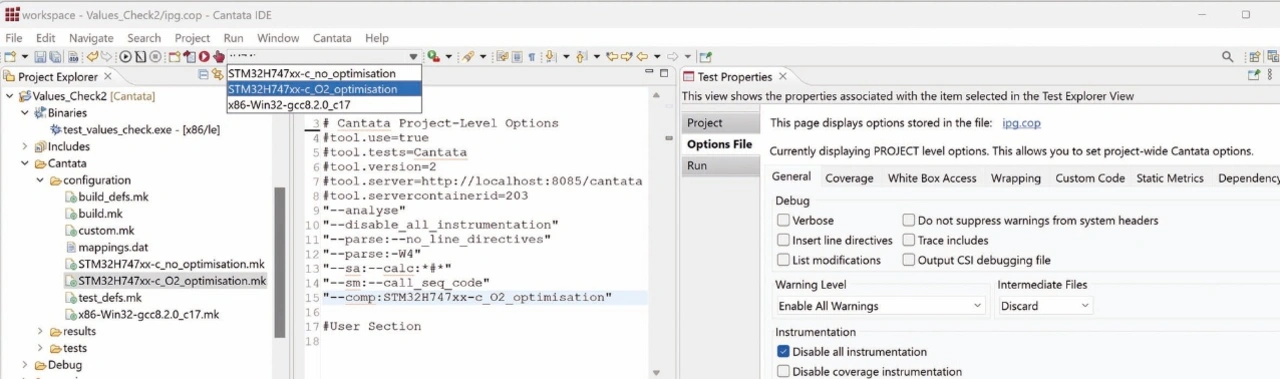Click line "#tool.tests=Cantata" in editor

click(x=395, y=152)
